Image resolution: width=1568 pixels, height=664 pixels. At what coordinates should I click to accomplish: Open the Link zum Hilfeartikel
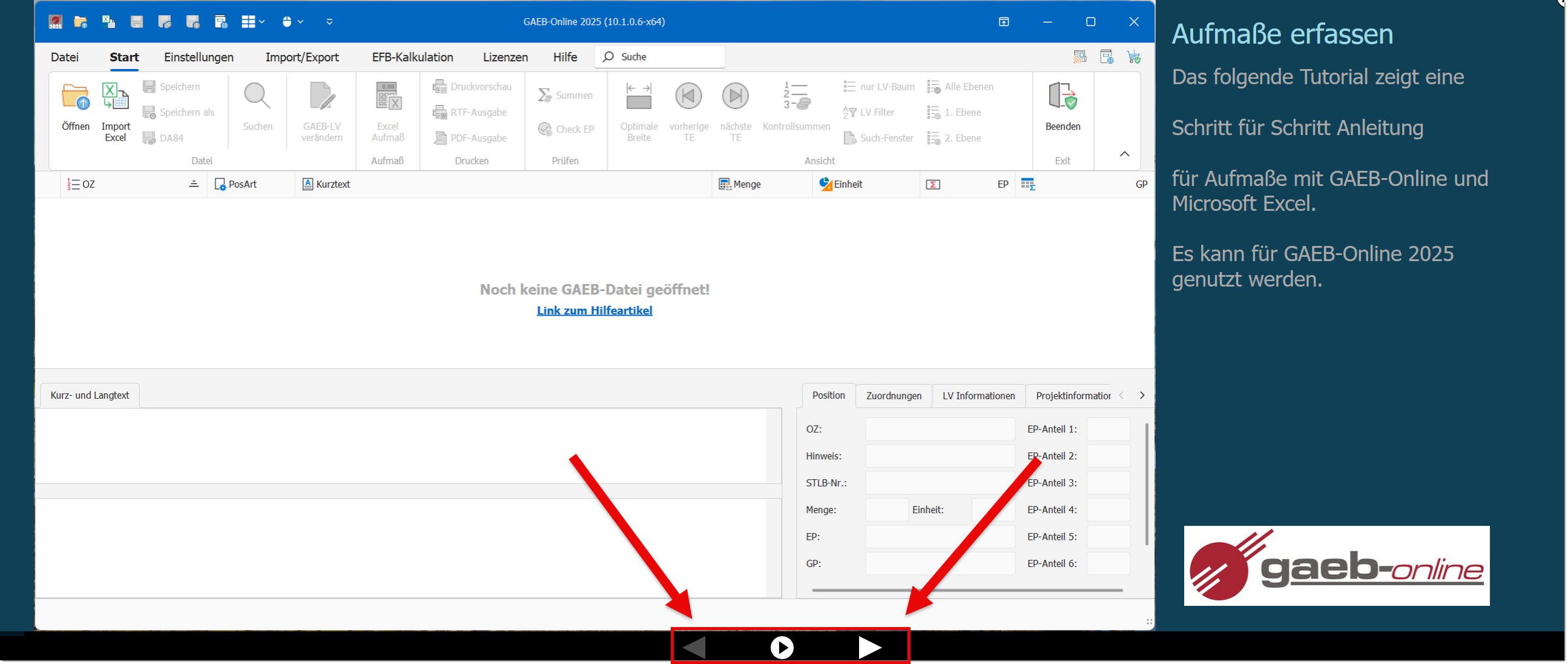pyautogui.click(x=594, y=311)
